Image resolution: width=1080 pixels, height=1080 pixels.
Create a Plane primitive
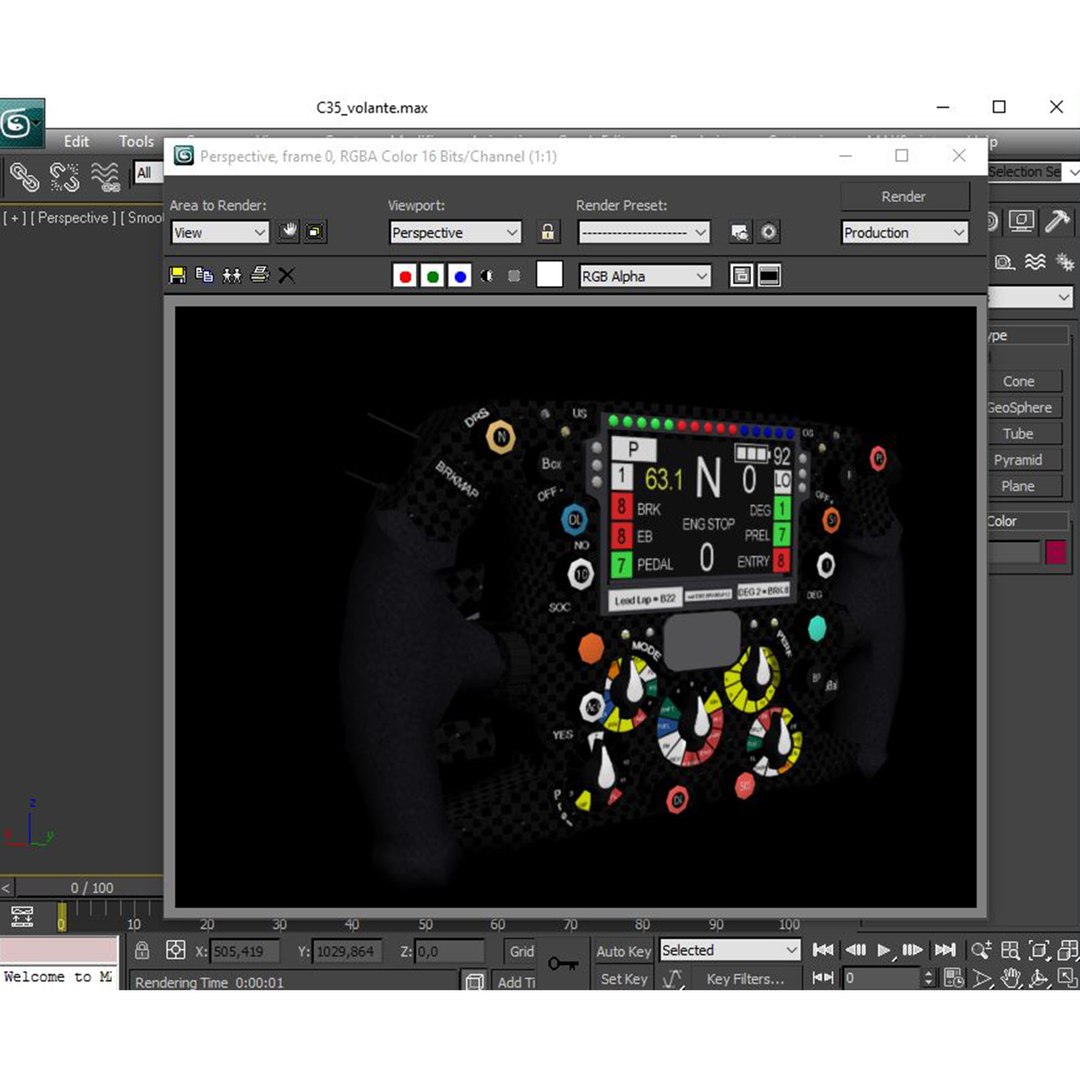point(1019,486)
